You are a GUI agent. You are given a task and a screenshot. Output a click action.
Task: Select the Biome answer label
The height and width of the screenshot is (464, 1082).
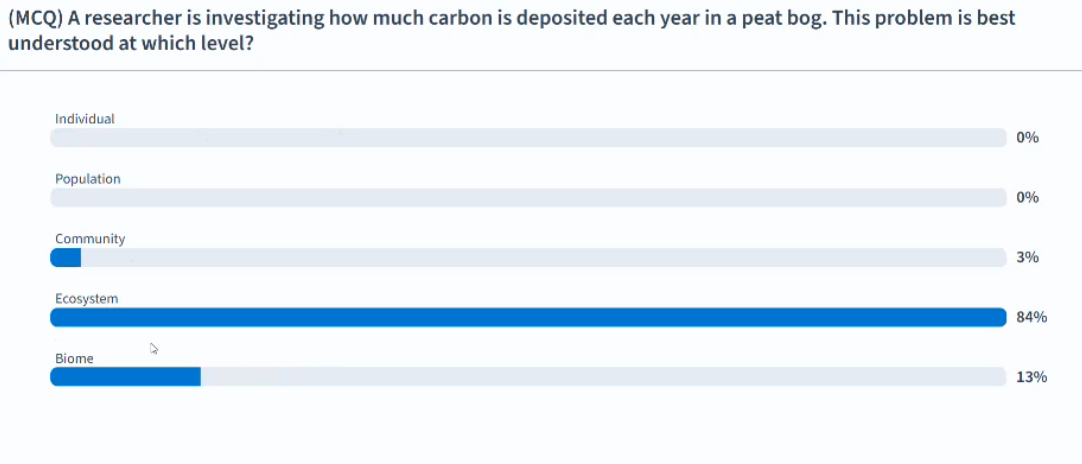(74, 358)
